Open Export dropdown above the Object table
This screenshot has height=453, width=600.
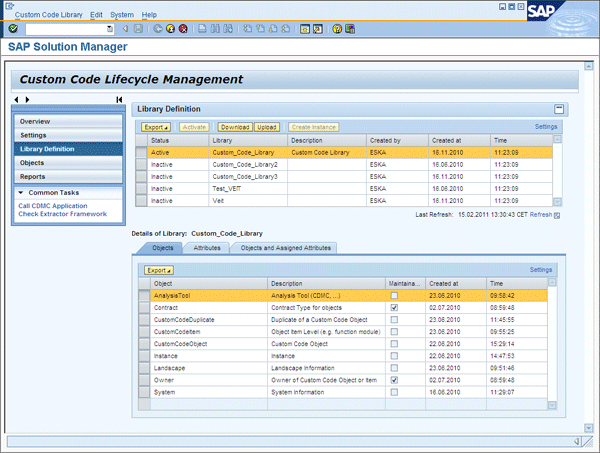159,270
